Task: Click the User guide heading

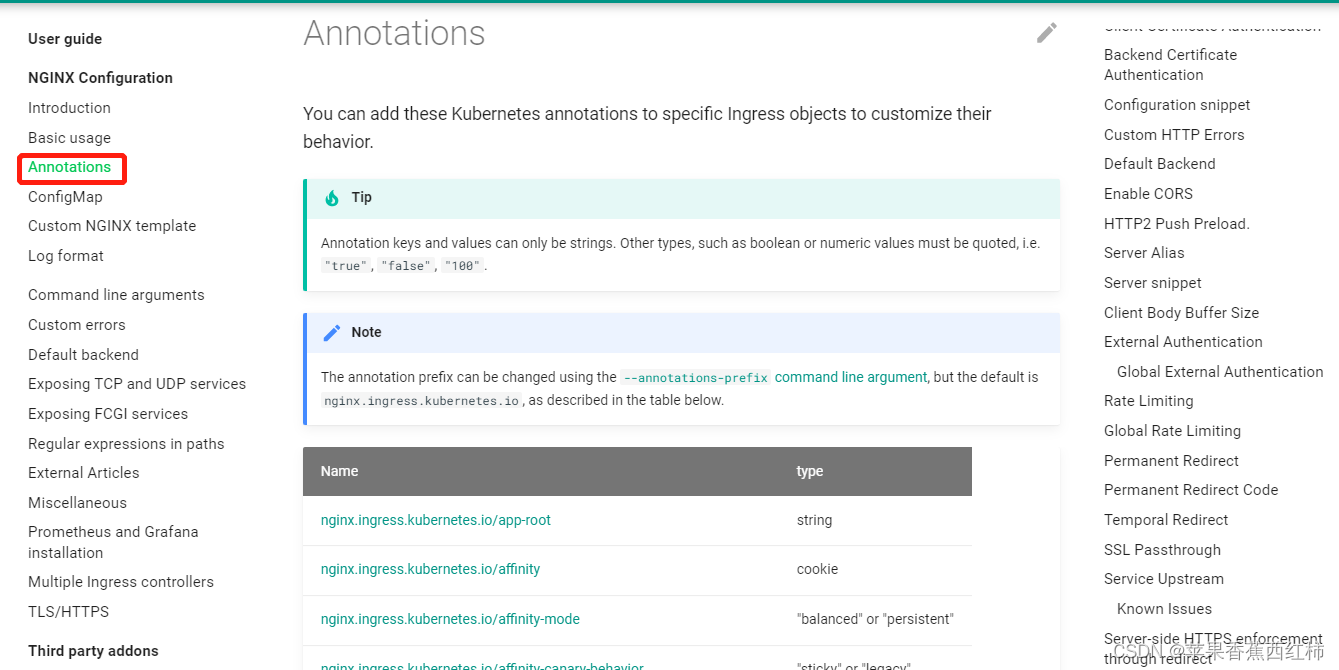Action: coord(65,39)
